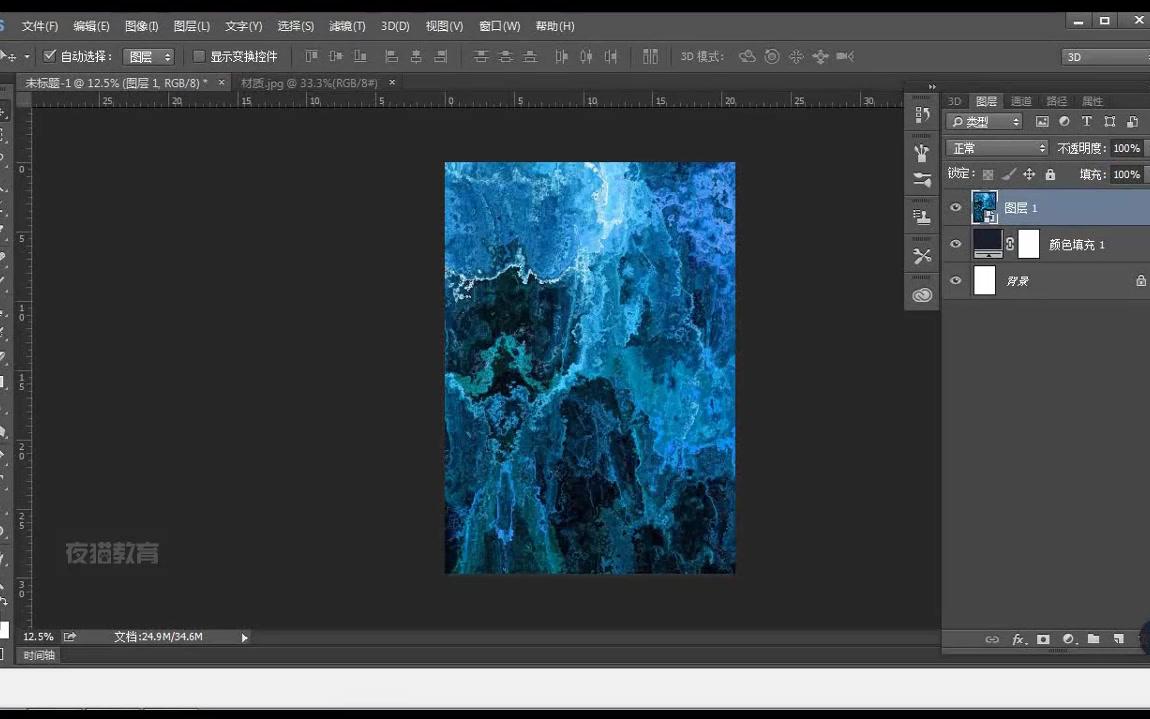
Task: Enable the 显示变换控件 checkbox
Action: (198, 56)
